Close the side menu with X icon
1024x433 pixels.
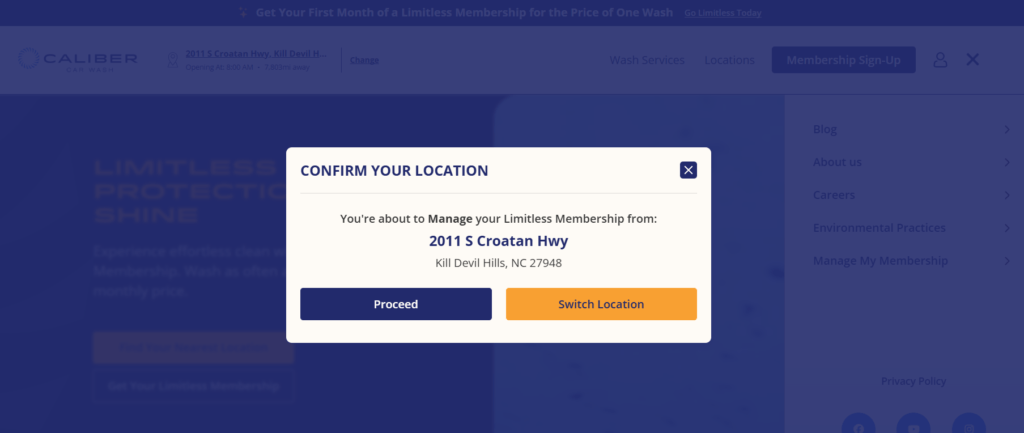coord(972,60)
